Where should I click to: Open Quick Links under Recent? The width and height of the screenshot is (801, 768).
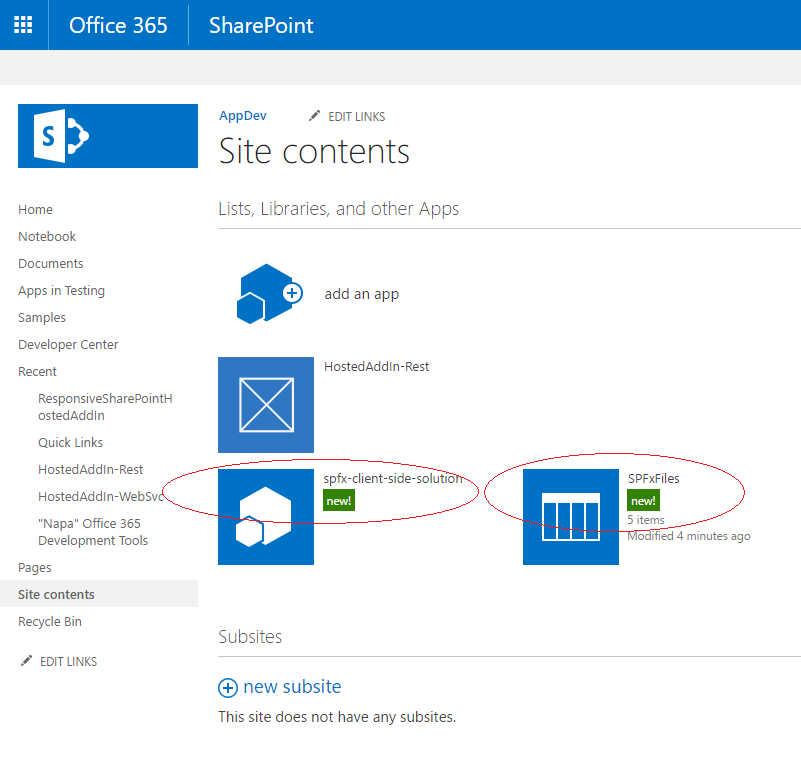(70, 442)
